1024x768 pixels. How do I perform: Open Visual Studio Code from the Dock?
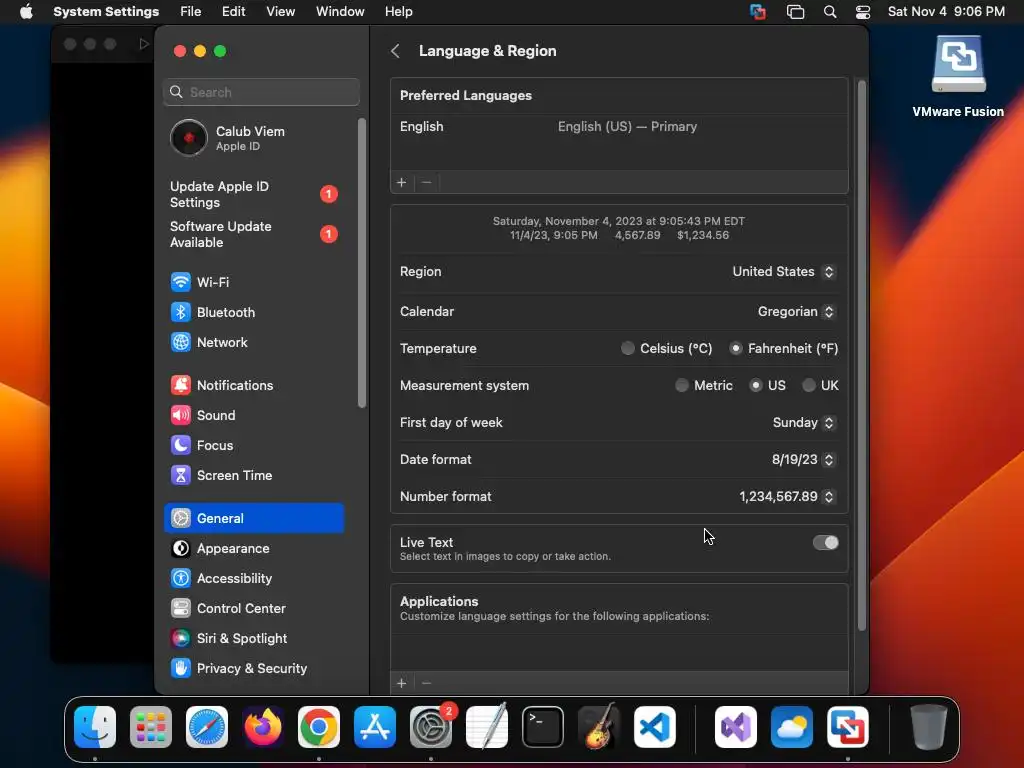(x=654, y=727)
